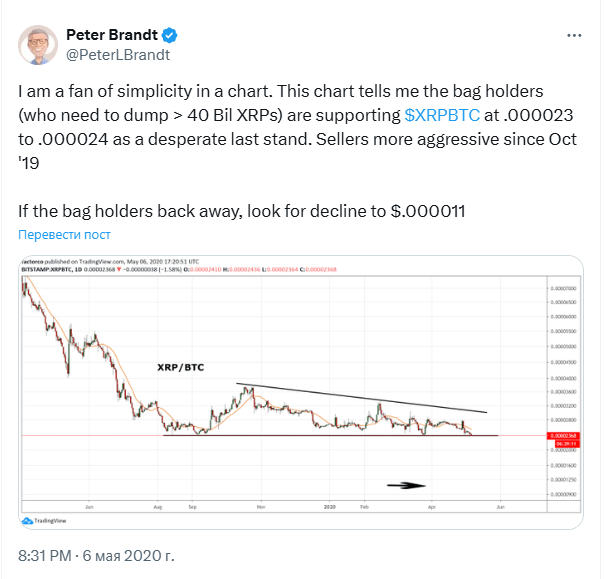Screen dimensions: 604x579
Task: Click the Apr marker on time axis
Action: coord(431,507)
